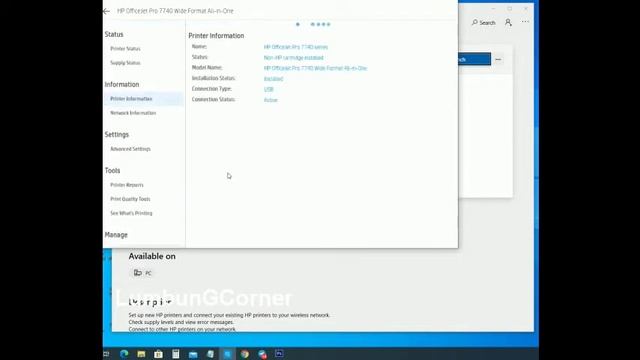The height and width of the screenshot is (360, 640).
Task: Open Google Chrome from the taskbar
Action: click(x=244, y=354)
